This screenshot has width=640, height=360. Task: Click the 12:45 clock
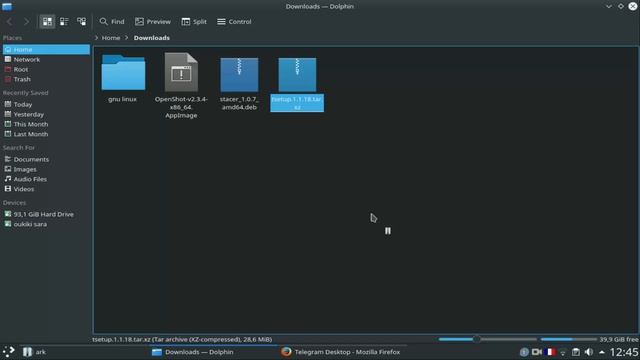click(x=624, y=352)
